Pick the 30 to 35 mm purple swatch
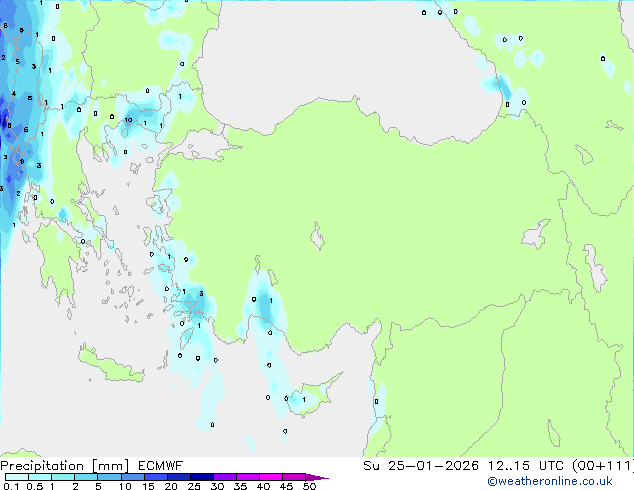Screen dimensions: 634x490 pos(224,477)
